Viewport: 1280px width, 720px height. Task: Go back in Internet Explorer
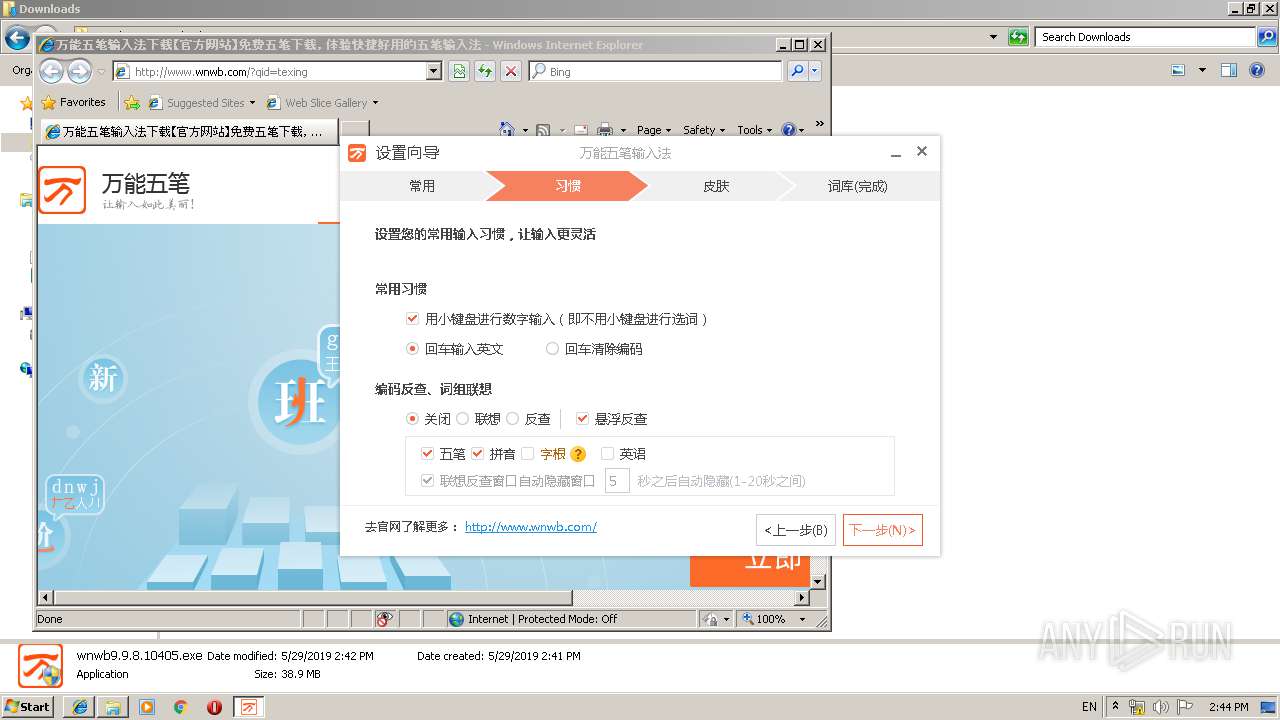[x=51, y=71]
